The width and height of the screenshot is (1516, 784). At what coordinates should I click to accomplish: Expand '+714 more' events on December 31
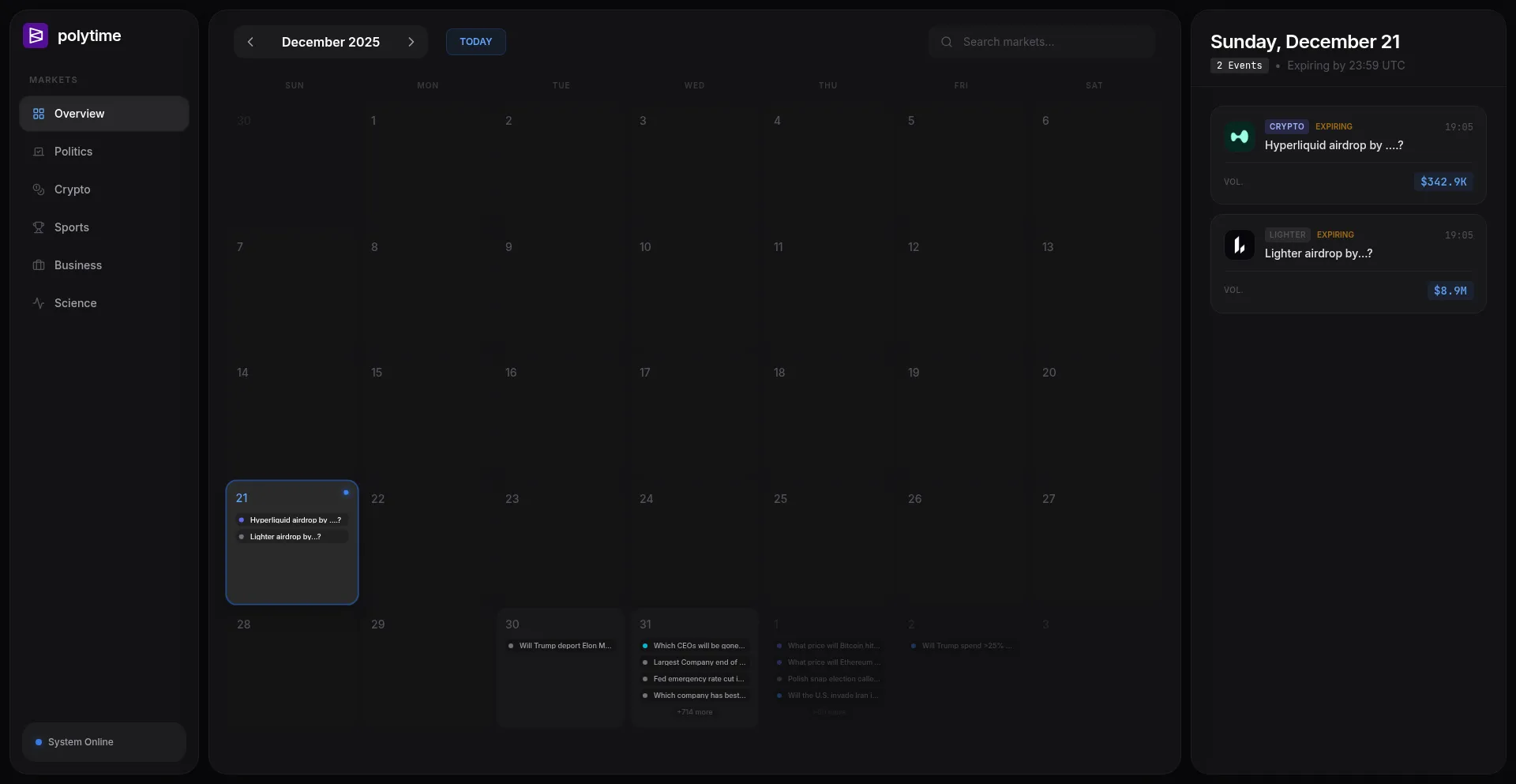point(694,712)
